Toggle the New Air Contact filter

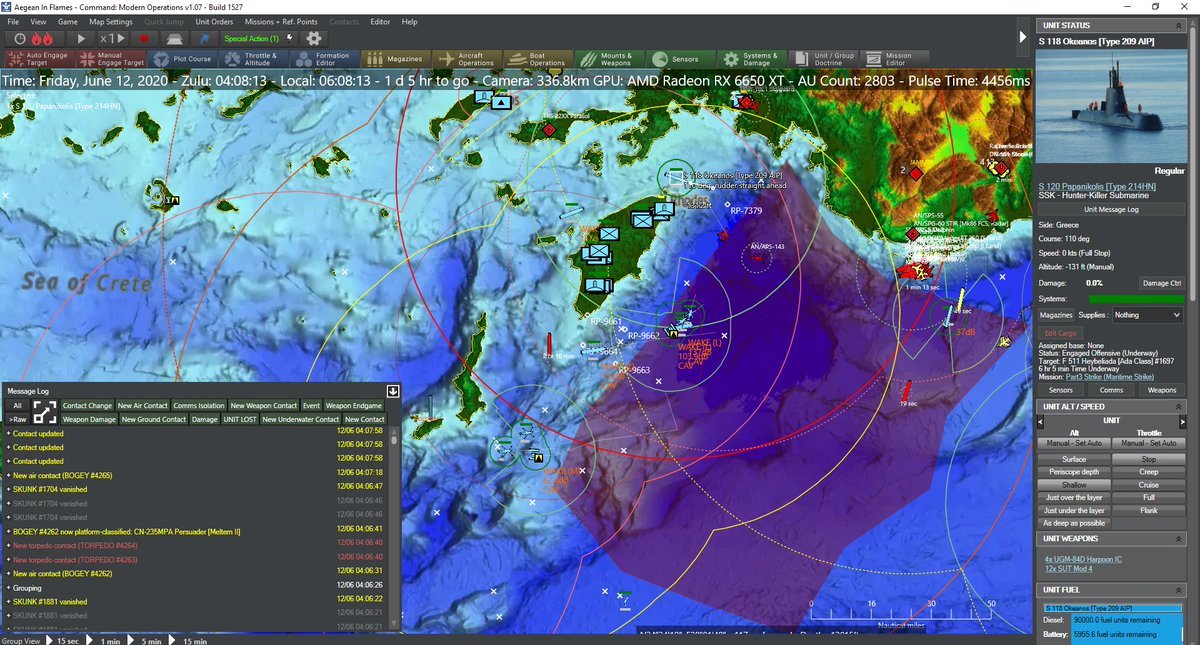tap(142, 405)
